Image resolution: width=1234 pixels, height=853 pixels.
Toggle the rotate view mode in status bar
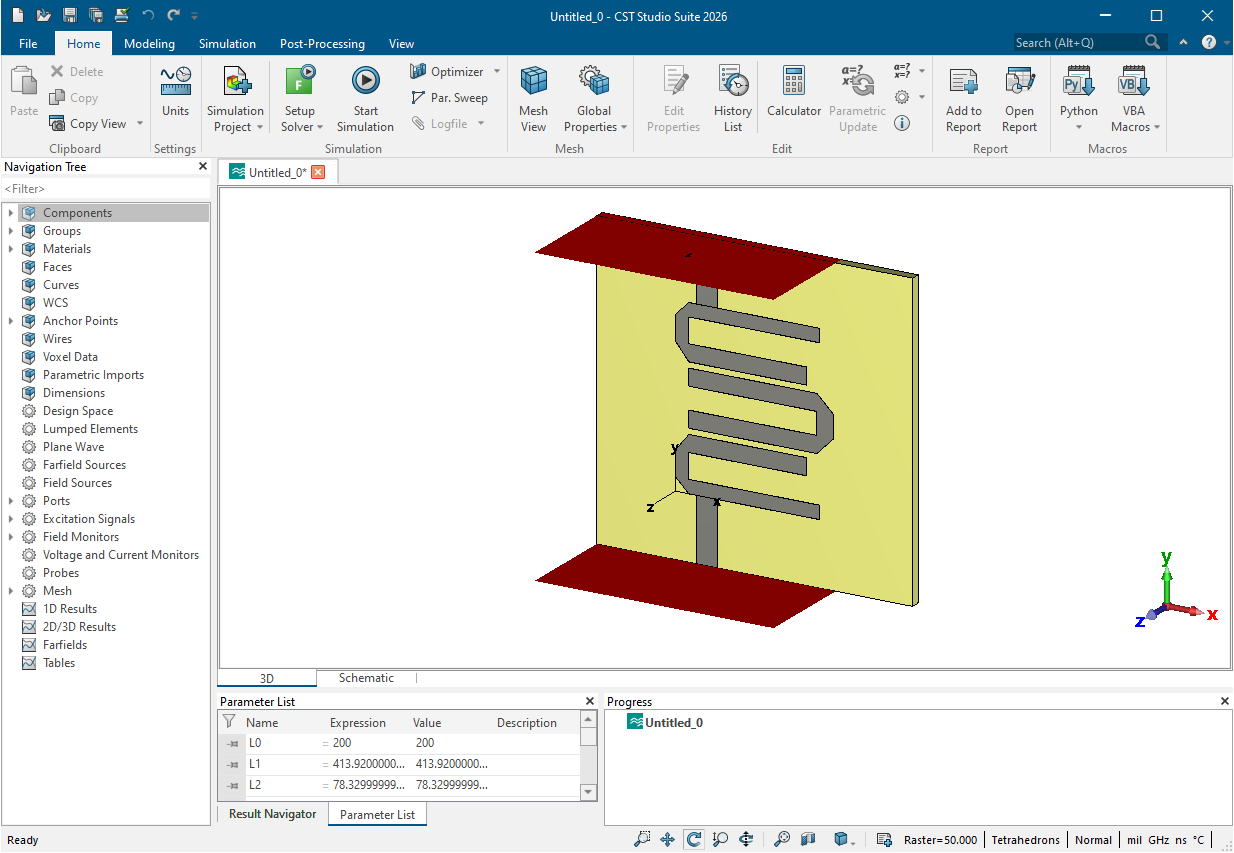click(x=693, y=840)
